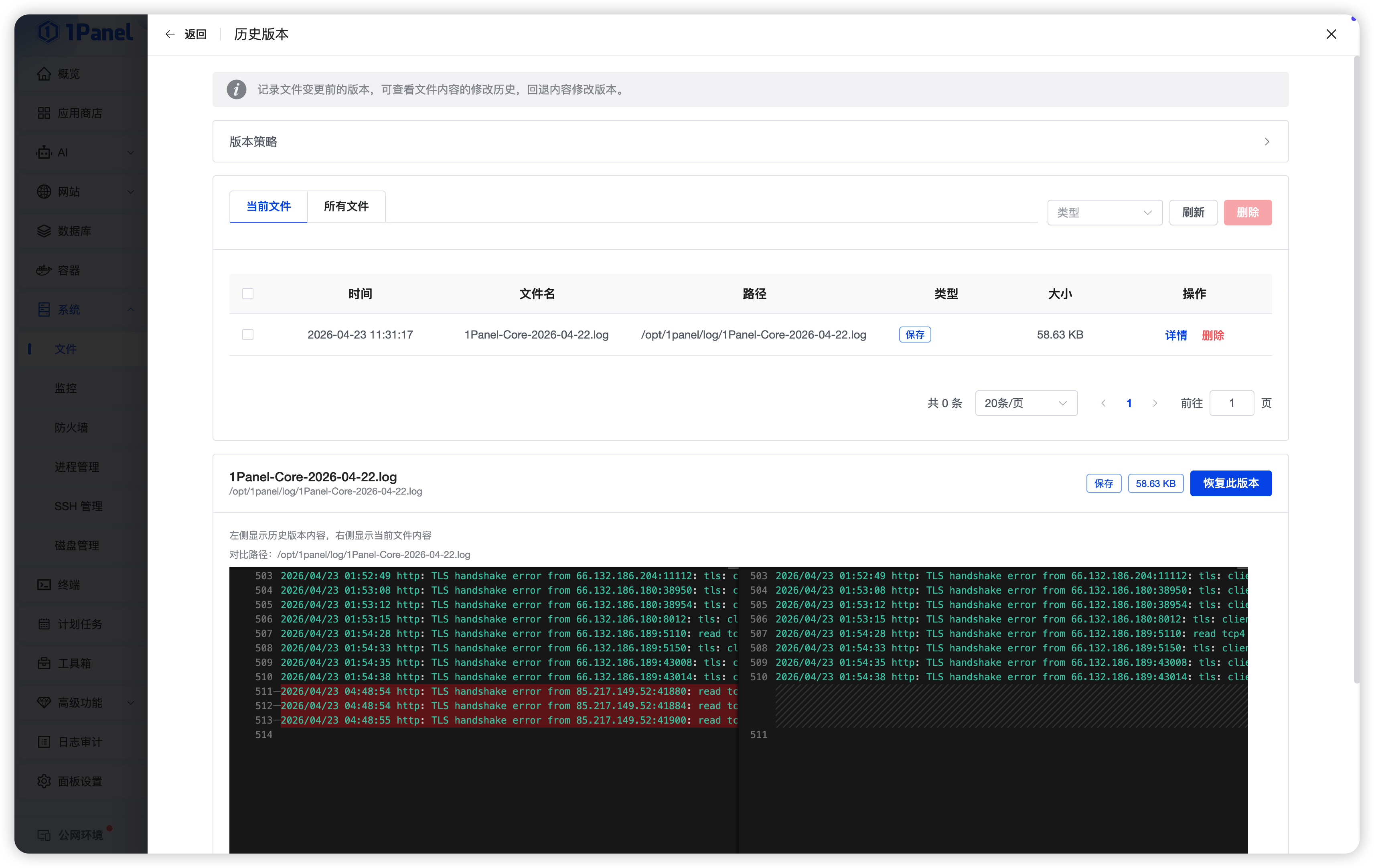Click the 面板设置 gear icon

click(44, 781)
